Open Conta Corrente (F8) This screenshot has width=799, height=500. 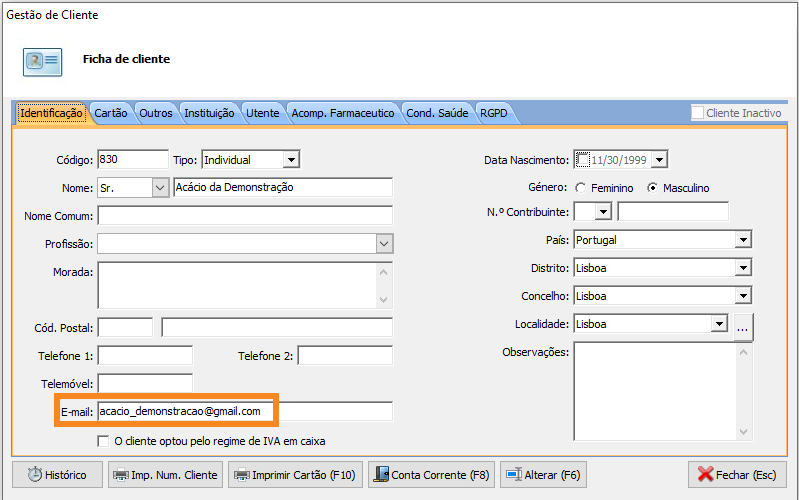[x=431, y=475]
